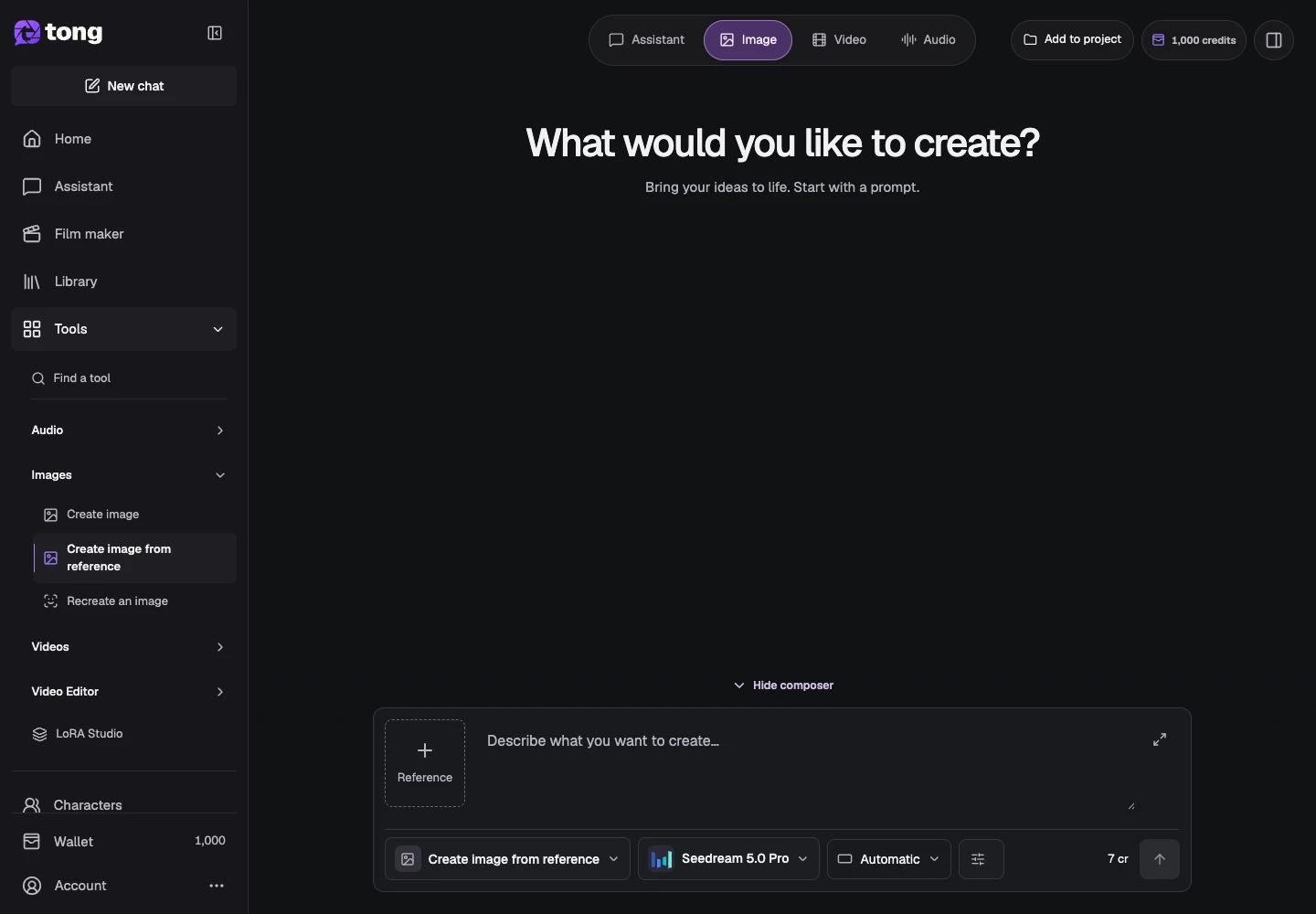Expand the Audio tools group
This screenshot has width=1316, height=914.
tap(129, 430)
